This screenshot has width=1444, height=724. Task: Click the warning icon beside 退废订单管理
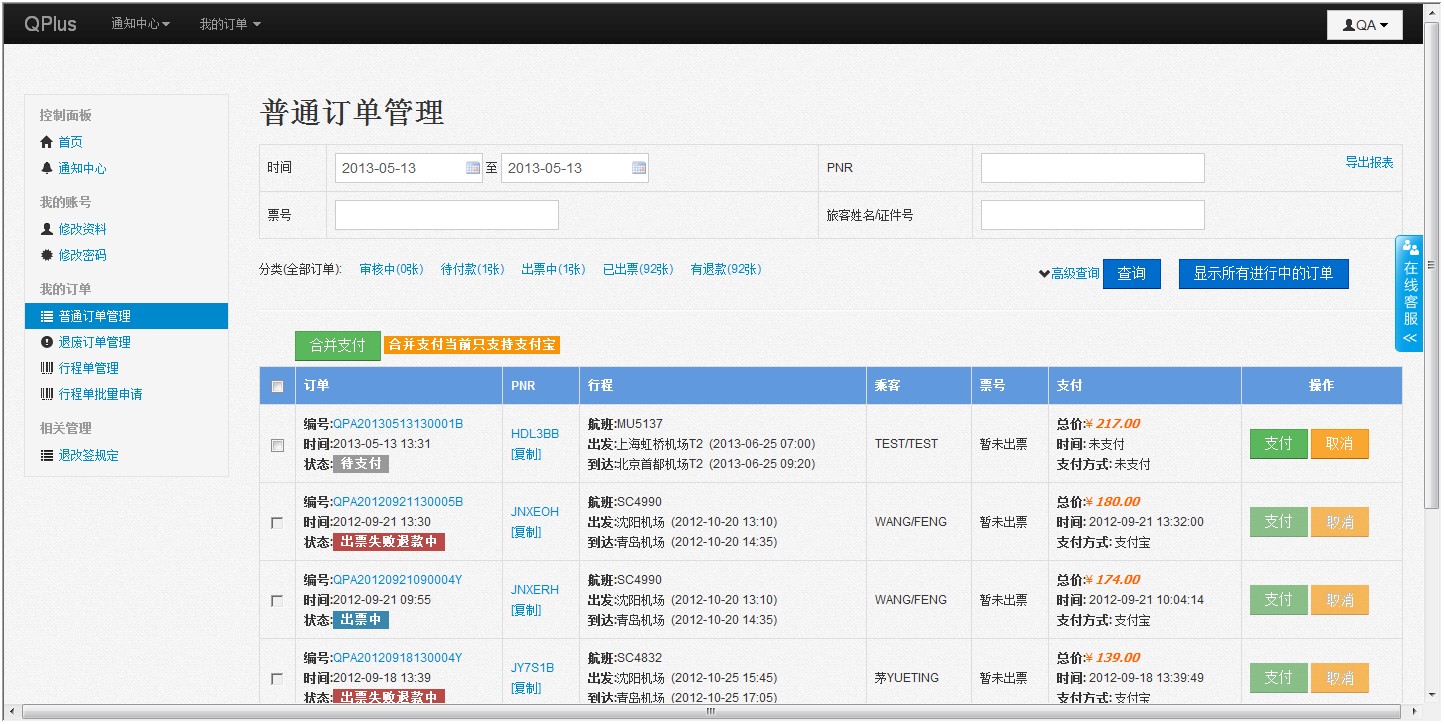[x=47, y=342]
